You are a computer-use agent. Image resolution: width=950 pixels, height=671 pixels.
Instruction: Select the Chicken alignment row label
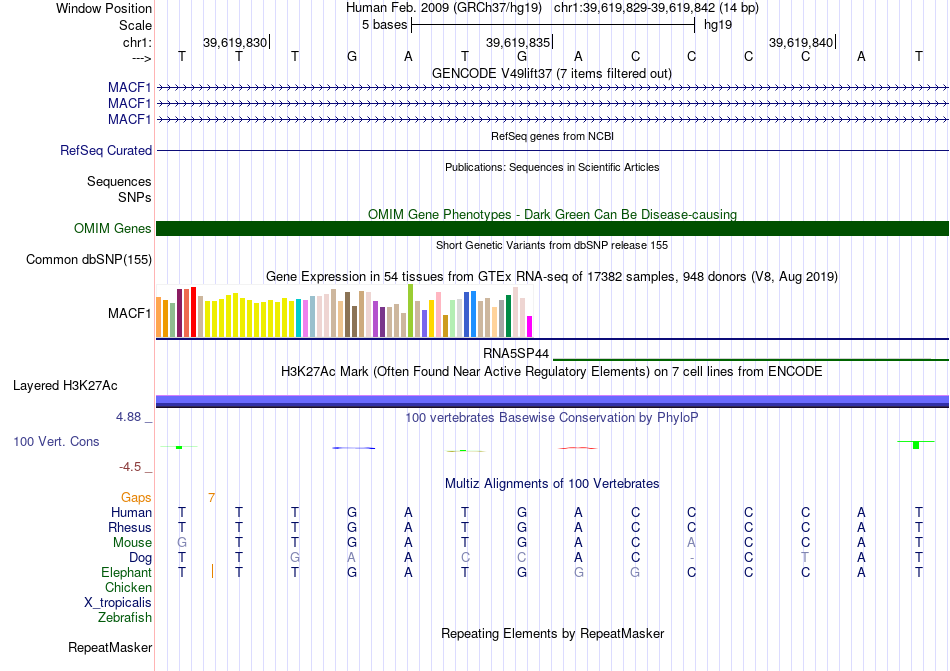(x=128, y=588)
